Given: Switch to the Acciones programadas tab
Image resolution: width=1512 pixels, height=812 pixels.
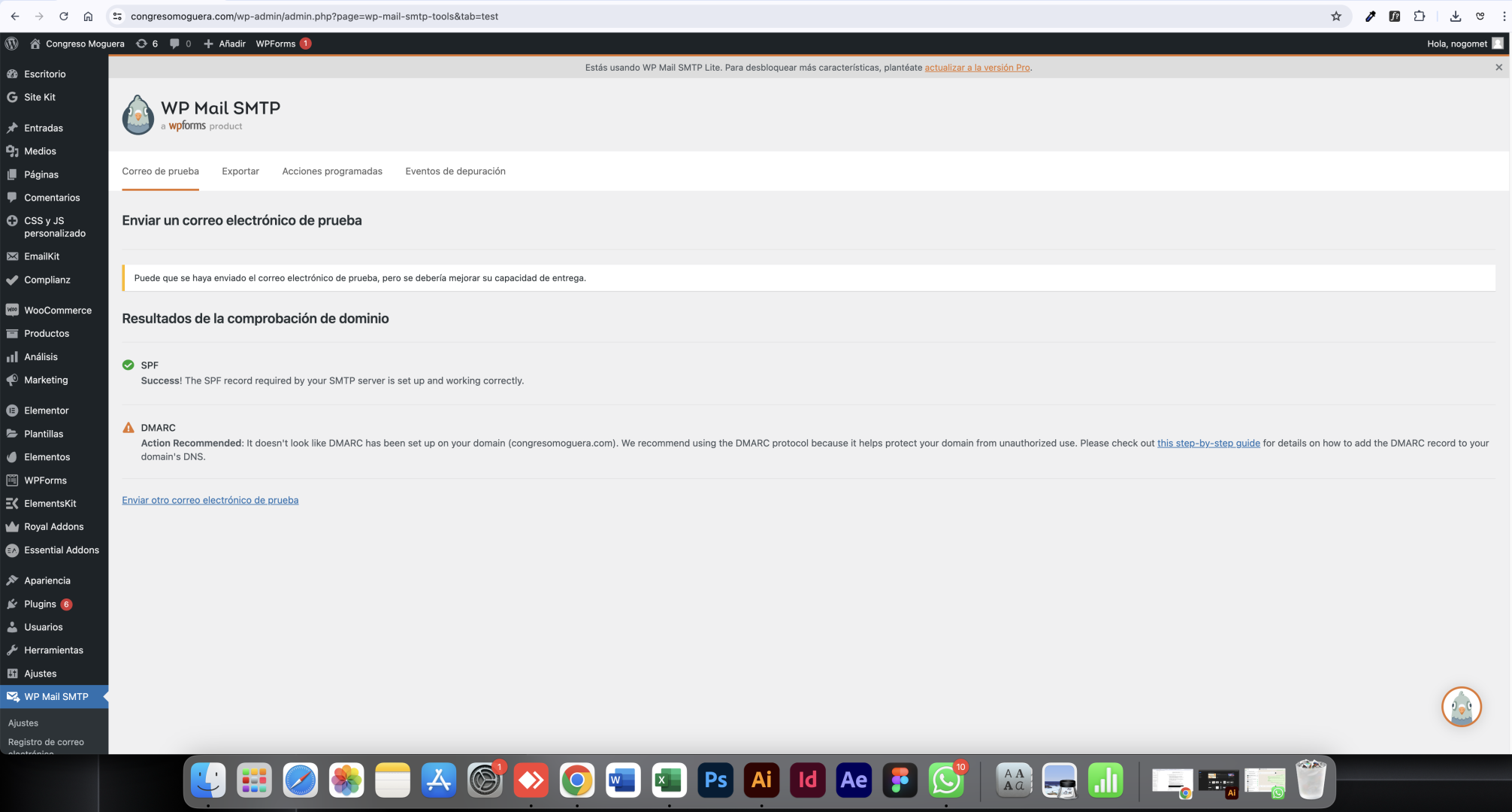Looking at the screenshot, I should point(332,171).
